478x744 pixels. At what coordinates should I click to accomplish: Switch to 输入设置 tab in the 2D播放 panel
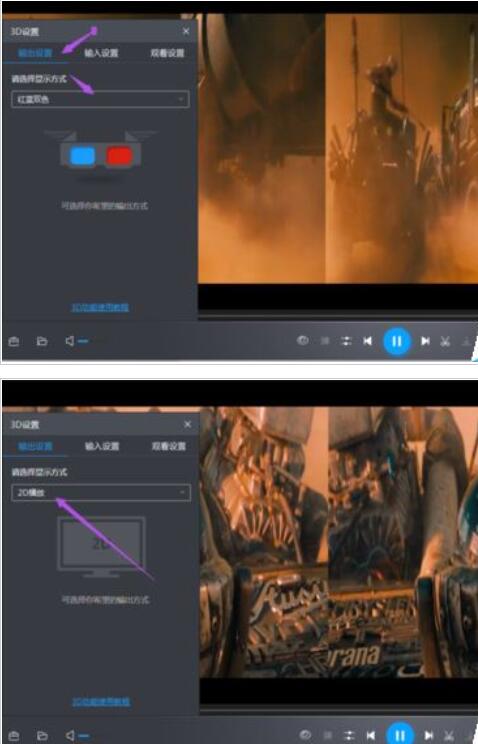coord(102,446)
